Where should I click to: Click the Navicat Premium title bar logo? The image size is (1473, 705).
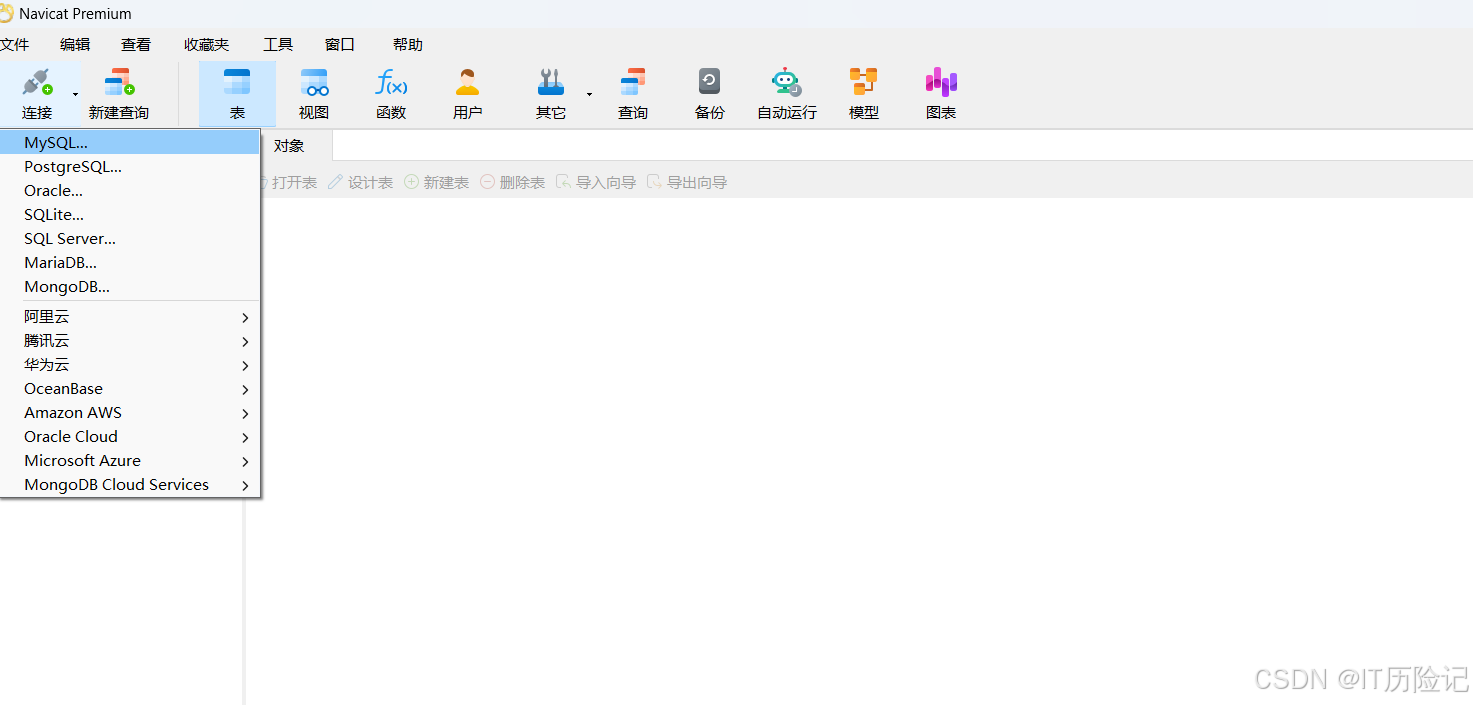6,14
